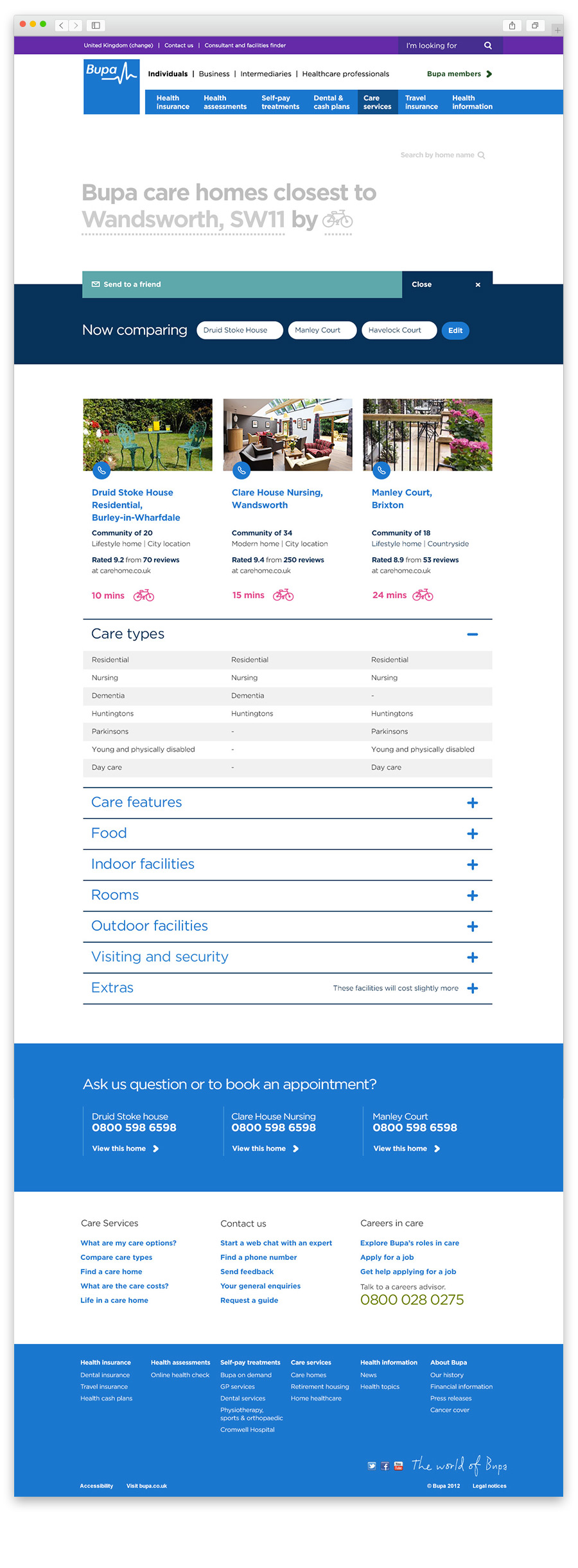Viewport: 578px width, 1568px height.
Task: Click the X icon next to Close
Action: click(478, 284)
